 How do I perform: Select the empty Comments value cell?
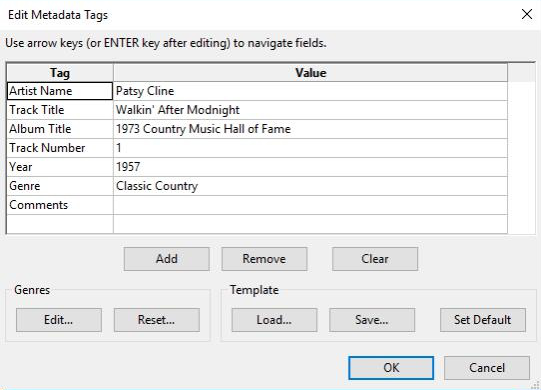click(x=311, y=205)
